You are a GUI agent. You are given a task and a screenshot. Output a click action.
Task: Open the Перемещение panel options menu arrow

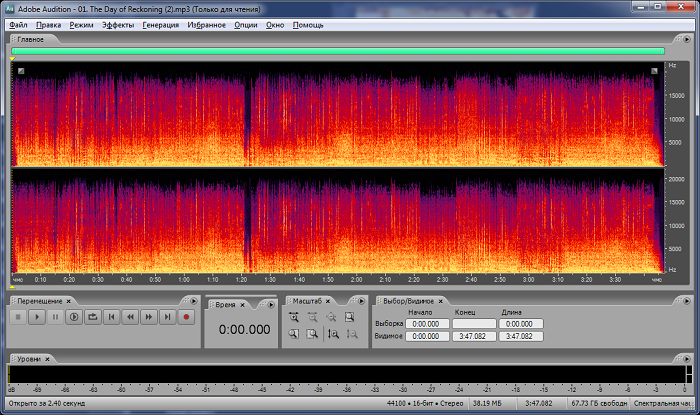[x=194, y=300]
